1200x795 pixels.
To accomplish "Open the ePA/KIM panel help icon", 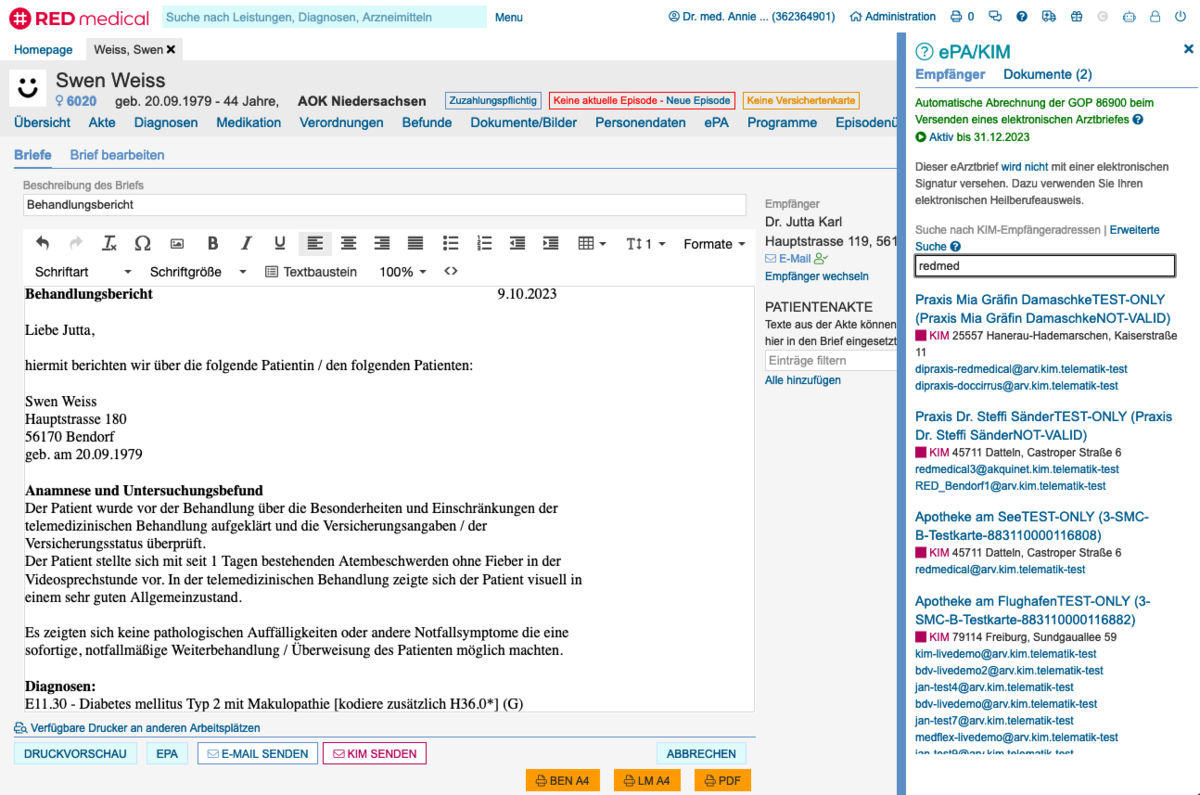I will [924, 52].
